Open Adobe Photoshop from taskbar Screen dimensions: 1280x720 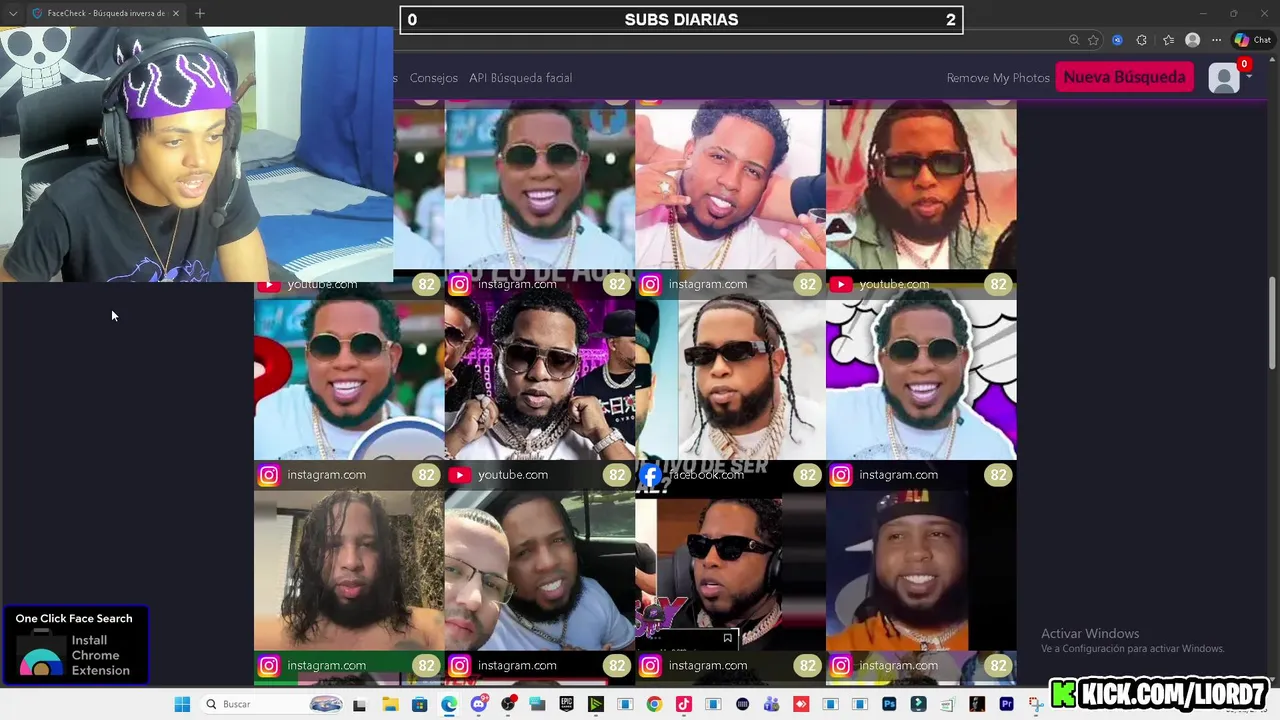[x=889, y=704]
